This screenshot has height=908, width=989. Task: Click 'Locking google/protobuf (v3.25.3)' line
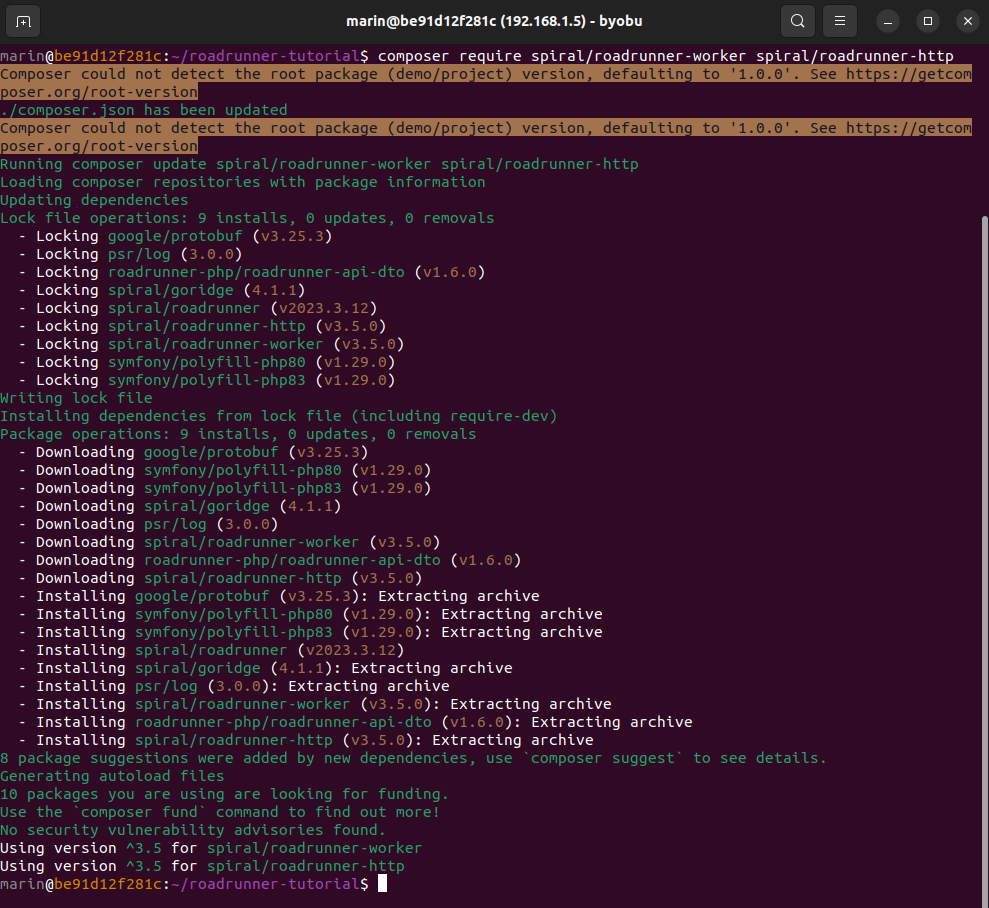point(175,236)
